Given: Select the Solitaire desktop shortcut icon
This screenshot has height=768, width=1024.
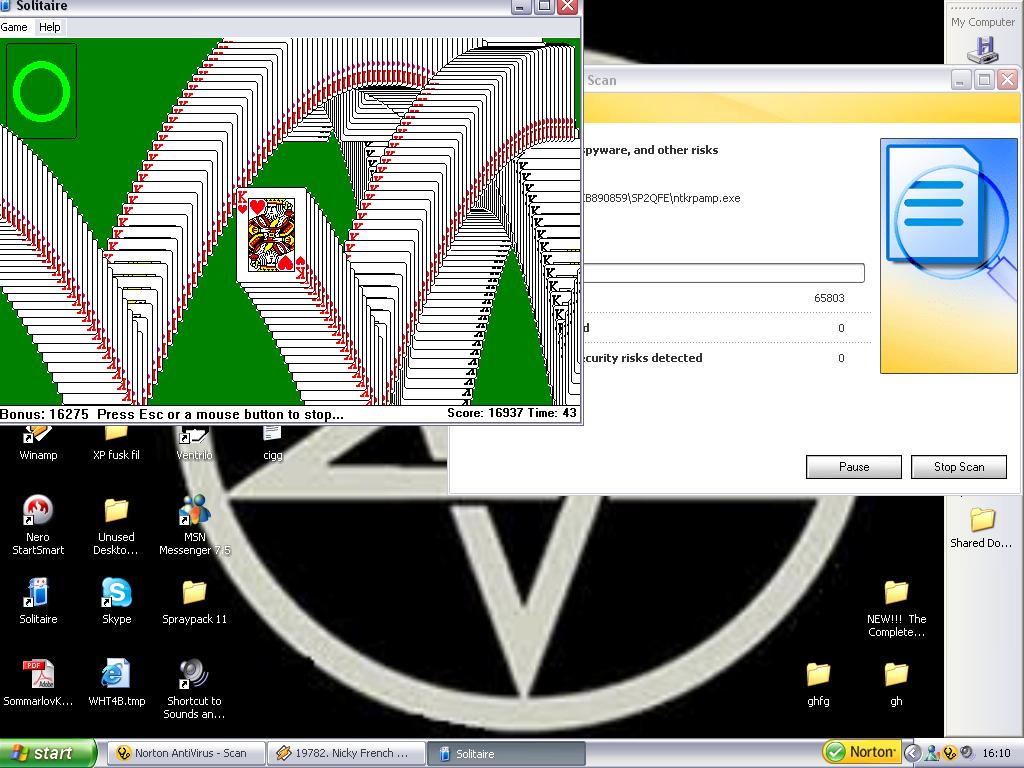Looking at the screenshot, I should (x=38, y=601).
